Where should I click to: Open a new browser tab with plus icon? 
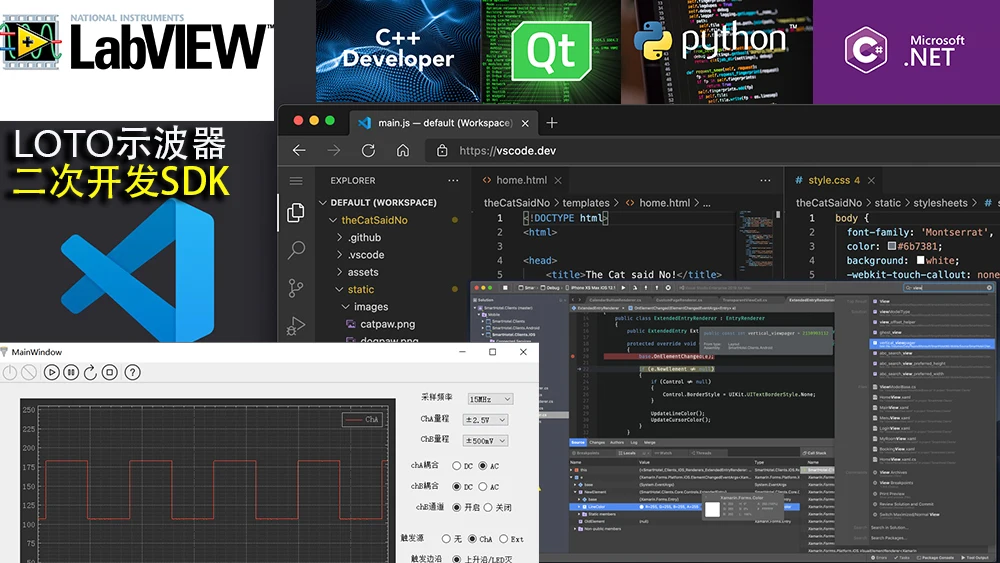(552, 122)
